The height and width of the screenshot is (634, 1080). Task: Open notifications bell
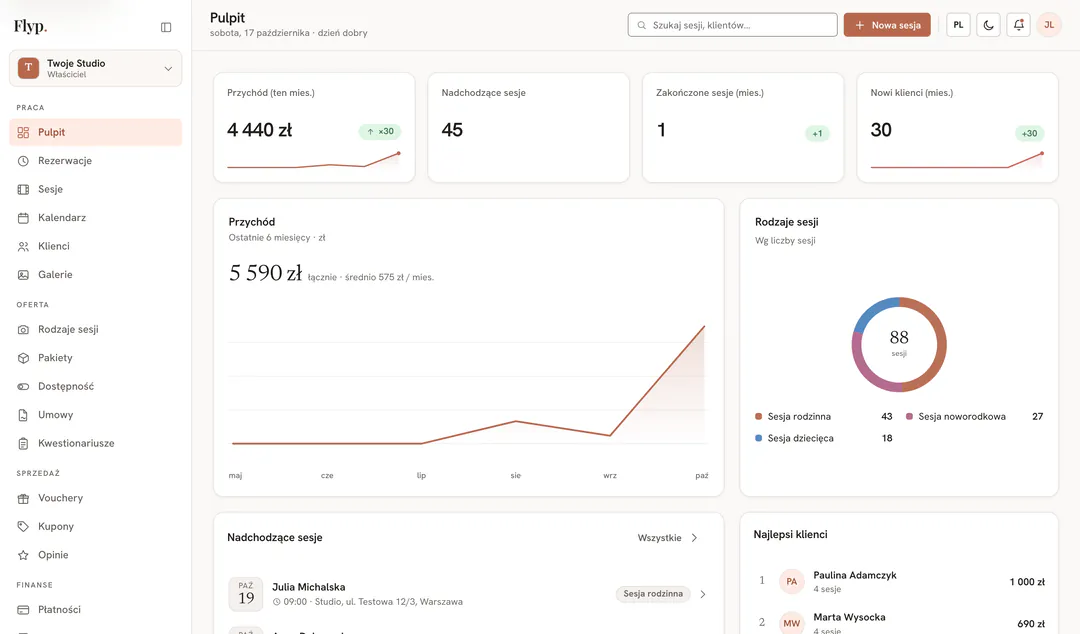tap(1019, 25)
